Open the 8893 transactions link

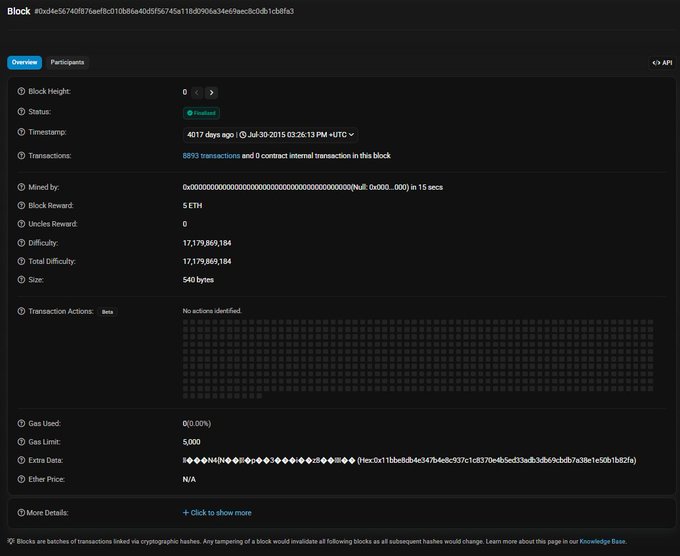(211, 156)
